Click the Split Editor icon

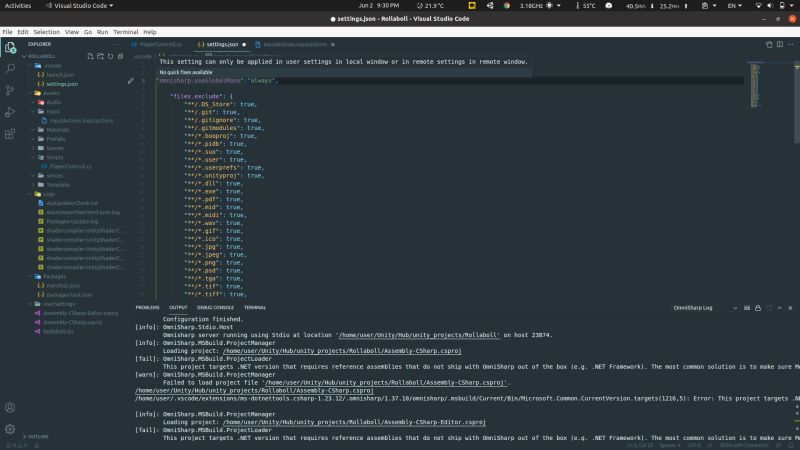780,44
